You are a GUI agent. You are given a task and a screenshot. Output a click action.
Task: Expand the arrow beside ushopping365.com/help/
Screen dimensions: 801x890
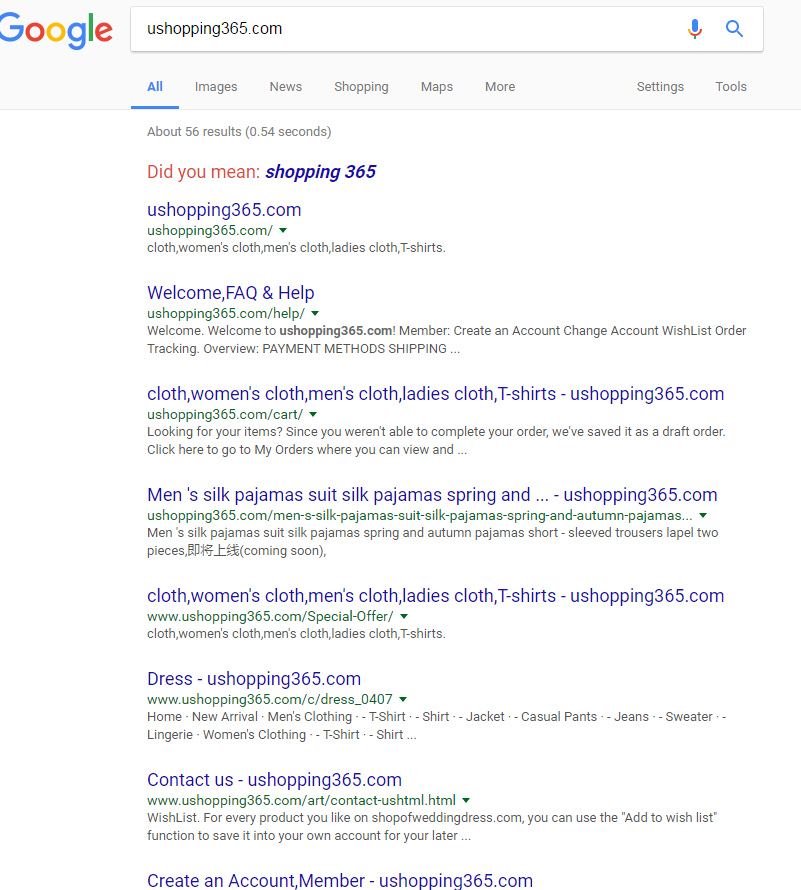(x=315, y=313)
